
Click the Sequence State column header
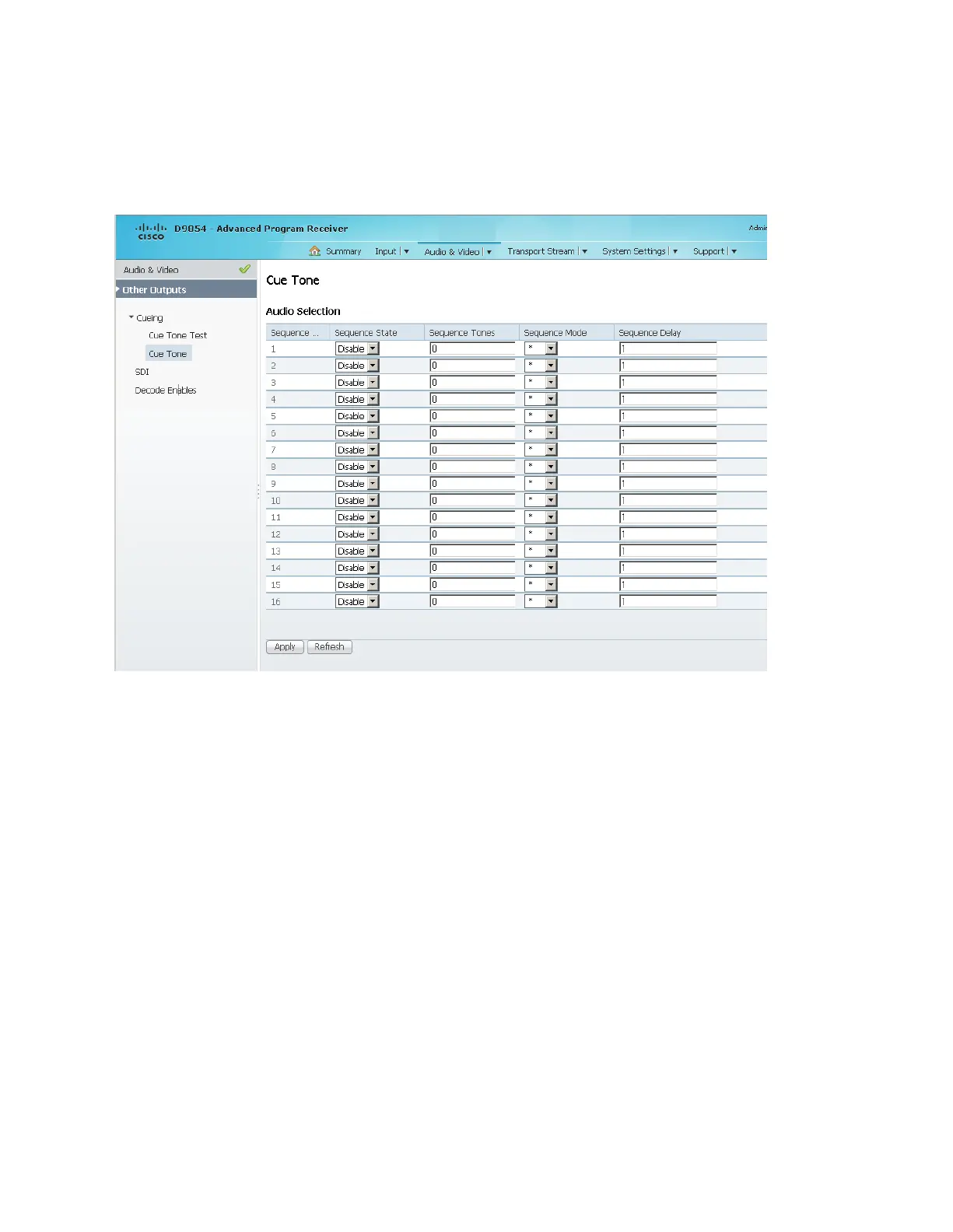[x=377, y=332]
